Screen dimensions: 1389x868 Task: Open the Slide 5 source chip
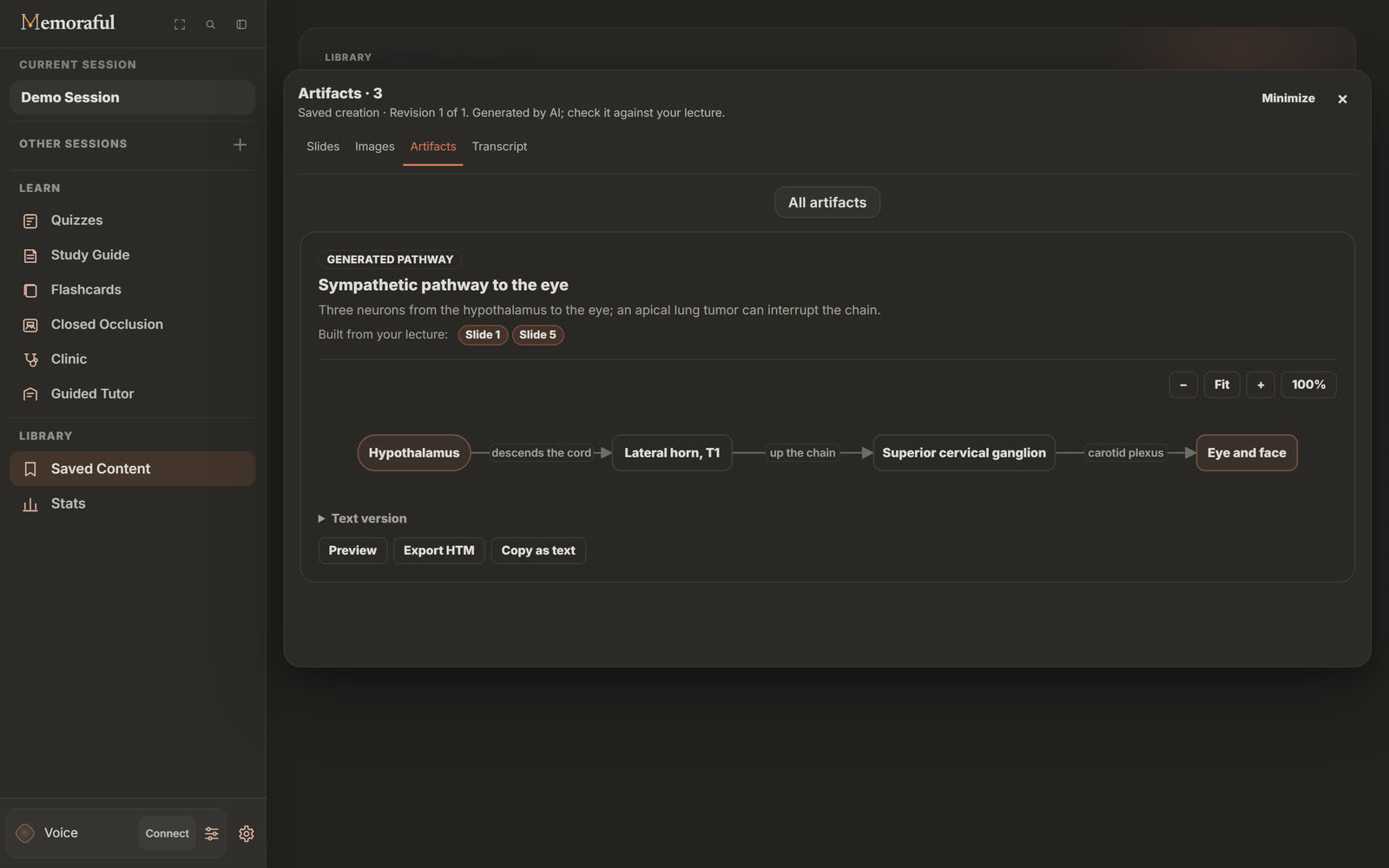tap(537, 335)
